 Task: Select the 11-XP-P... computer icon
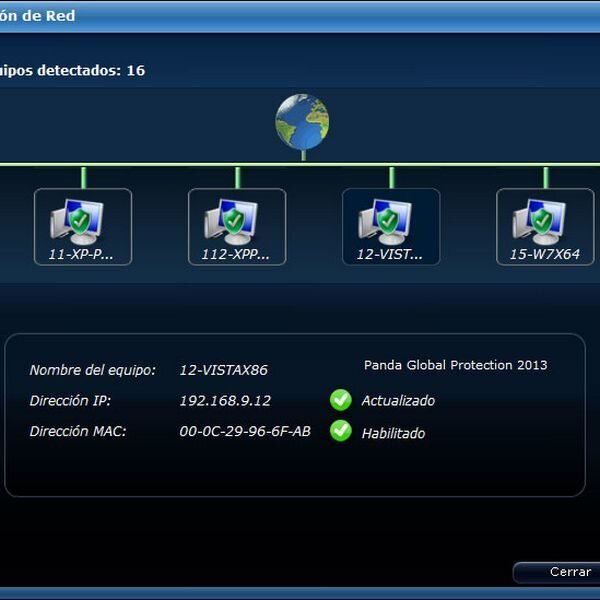tap(82, 226)
